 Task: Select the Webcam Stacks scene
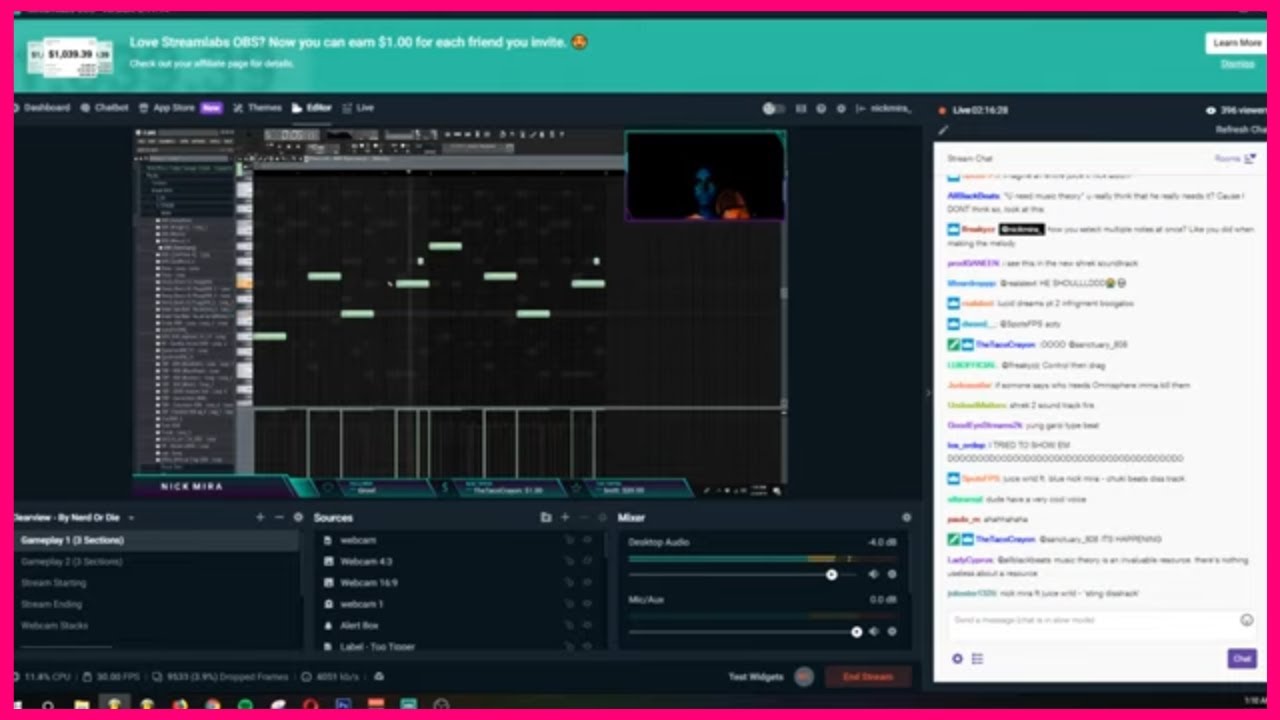pos(157,625)
